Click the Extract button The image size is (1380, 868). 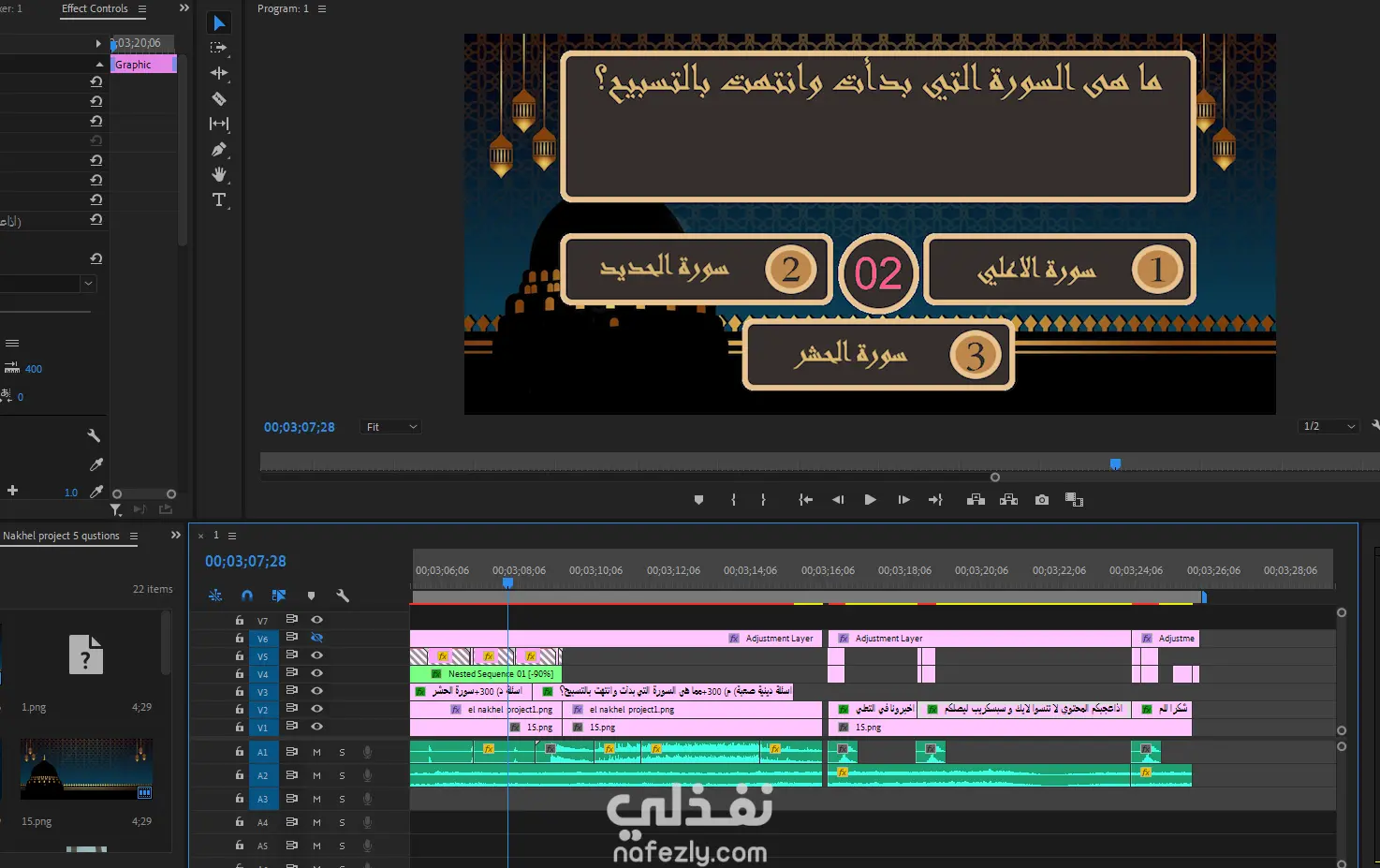(x=1008, y=500)
